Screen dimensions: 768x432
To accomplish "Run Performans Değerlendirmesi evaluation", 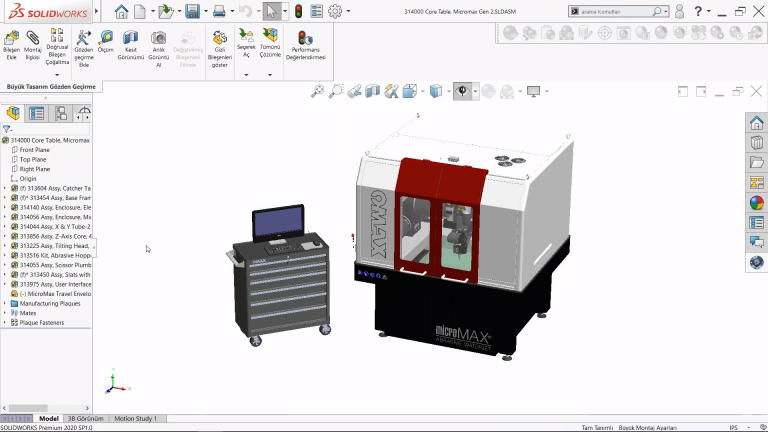I will click(307, 38).
